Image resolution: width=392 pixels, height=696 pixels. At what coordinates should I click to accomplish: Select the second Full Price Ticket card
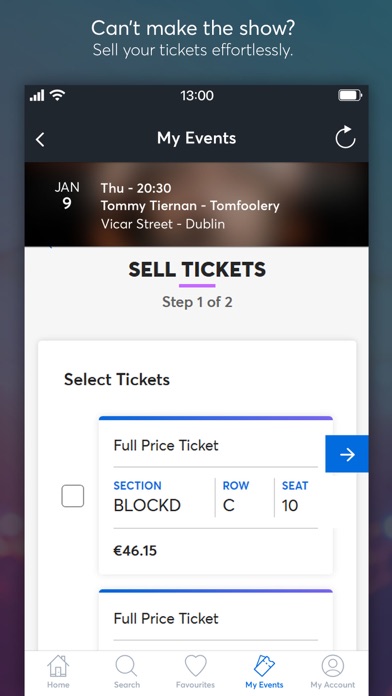pyautogui.click(x=216, y=620)
